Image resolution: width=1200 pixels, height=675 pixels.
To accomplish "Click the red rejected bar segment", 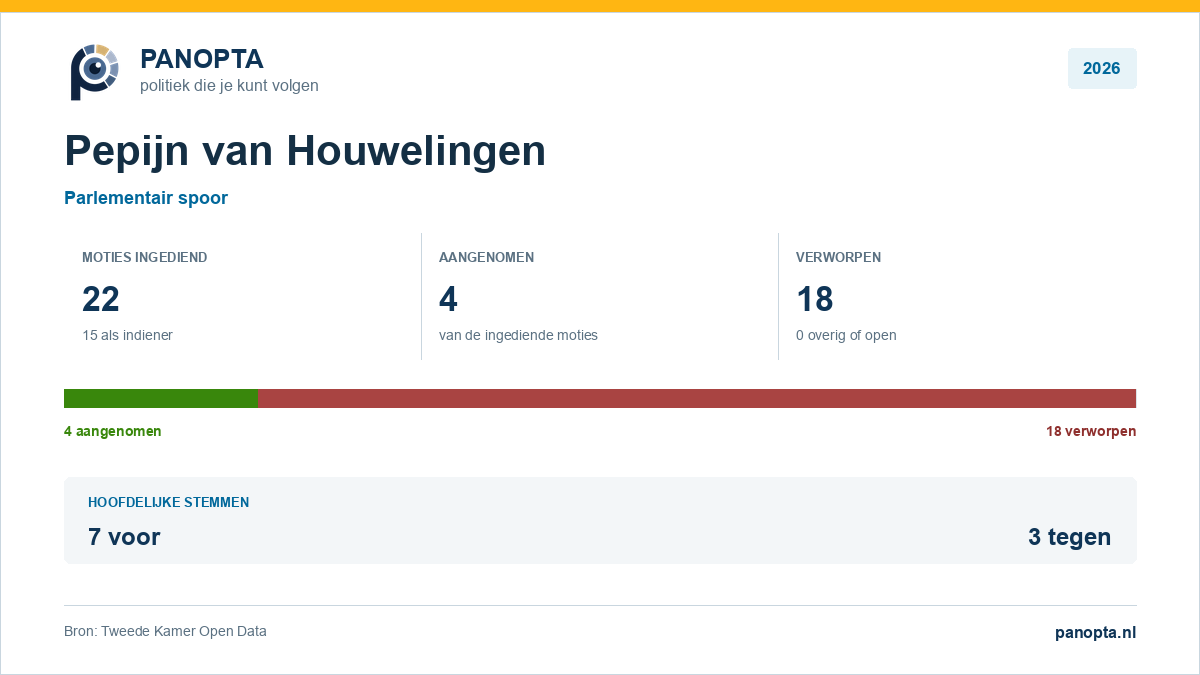I will click(697, 398).
